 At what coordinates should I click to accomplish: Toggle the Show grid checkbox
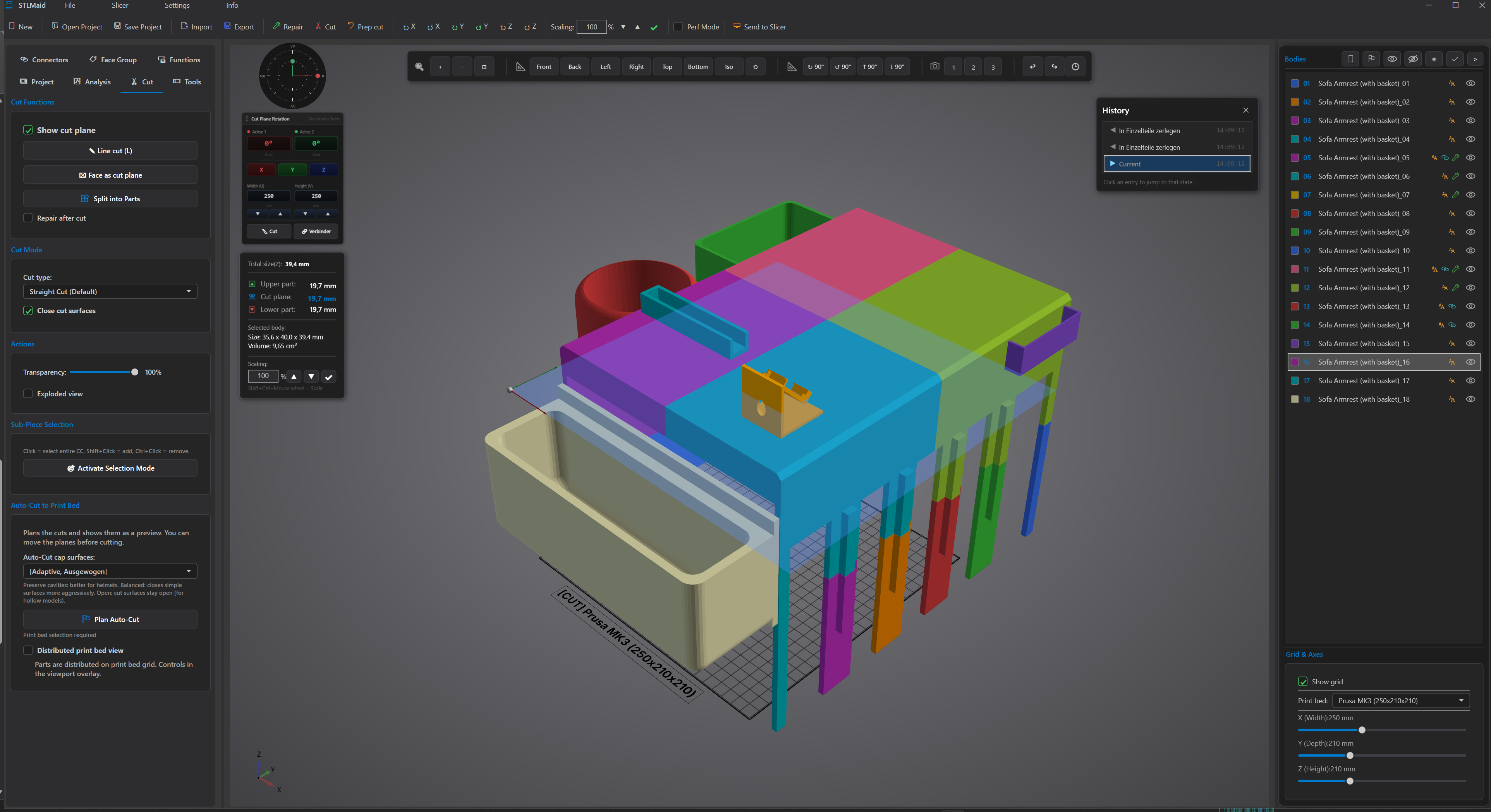click(1303, 681)
